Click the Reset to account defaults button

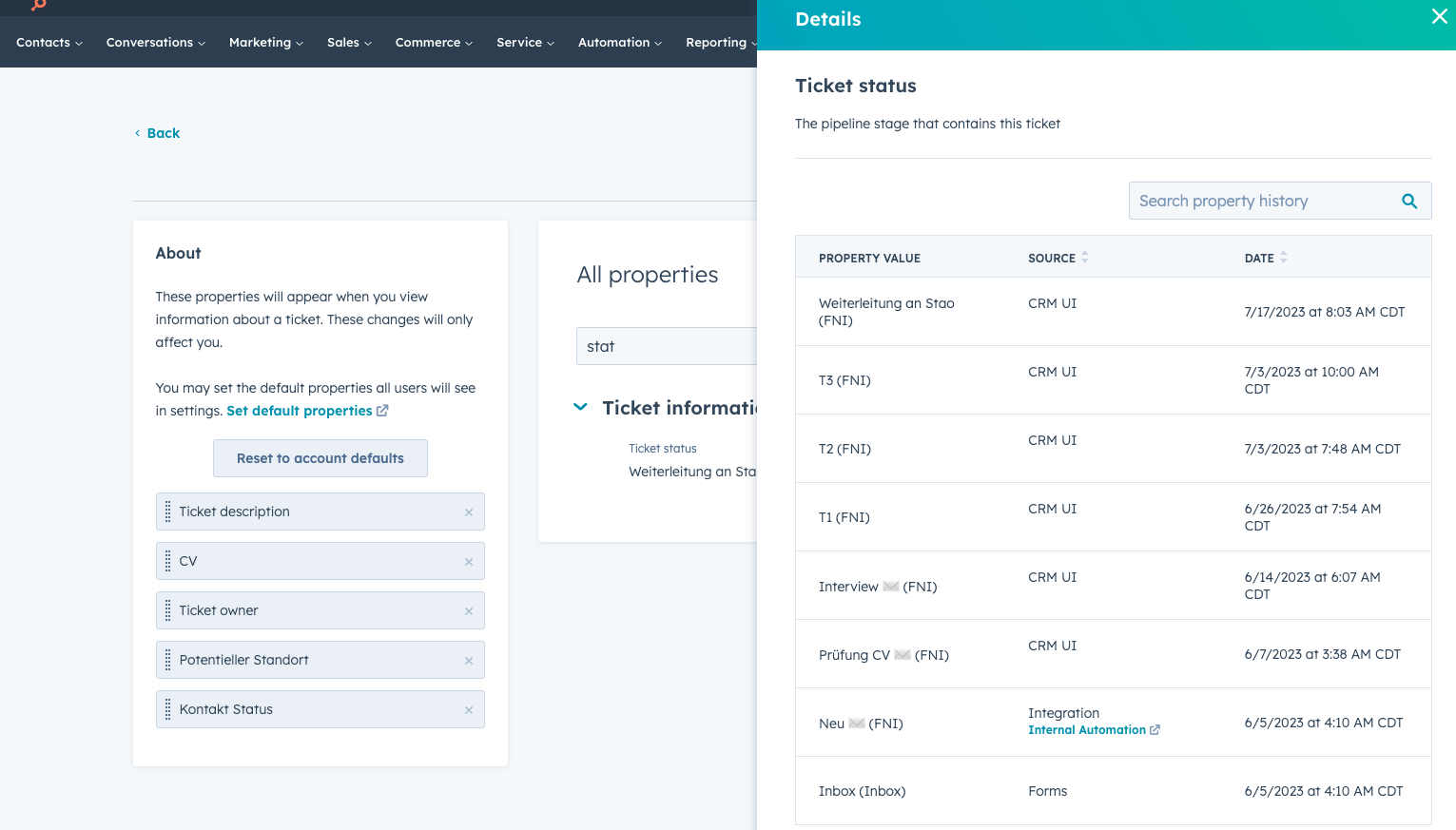(320, 458)
